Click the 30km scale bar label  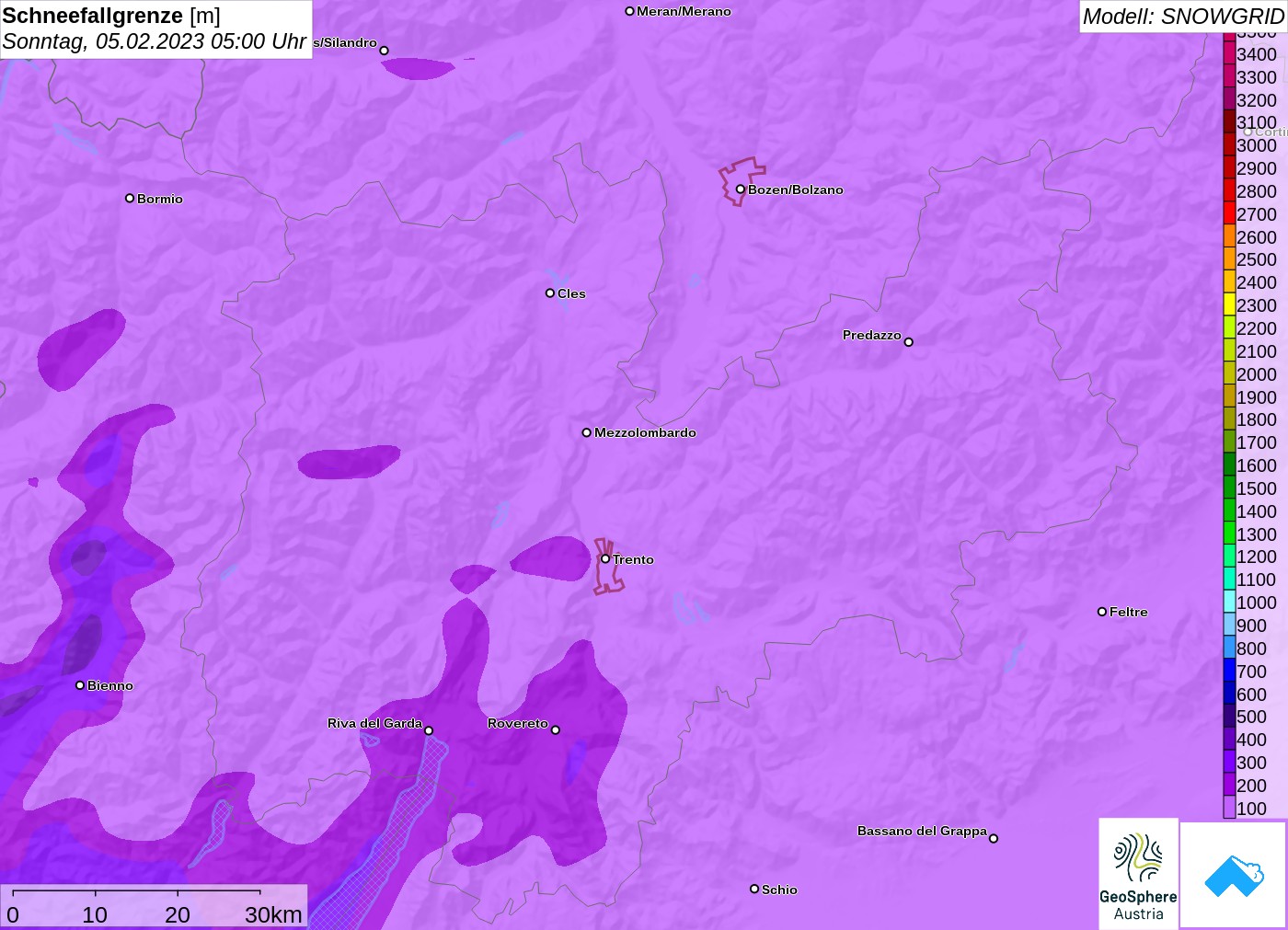273,914
